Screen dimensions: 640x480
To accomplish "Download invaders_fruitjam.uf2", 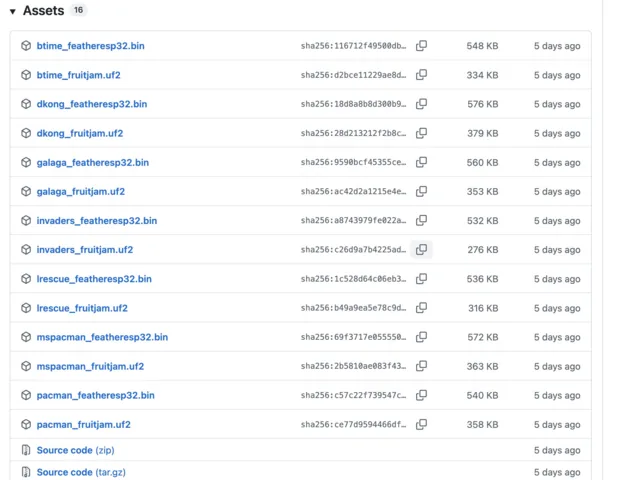I will tap(85, 250).
